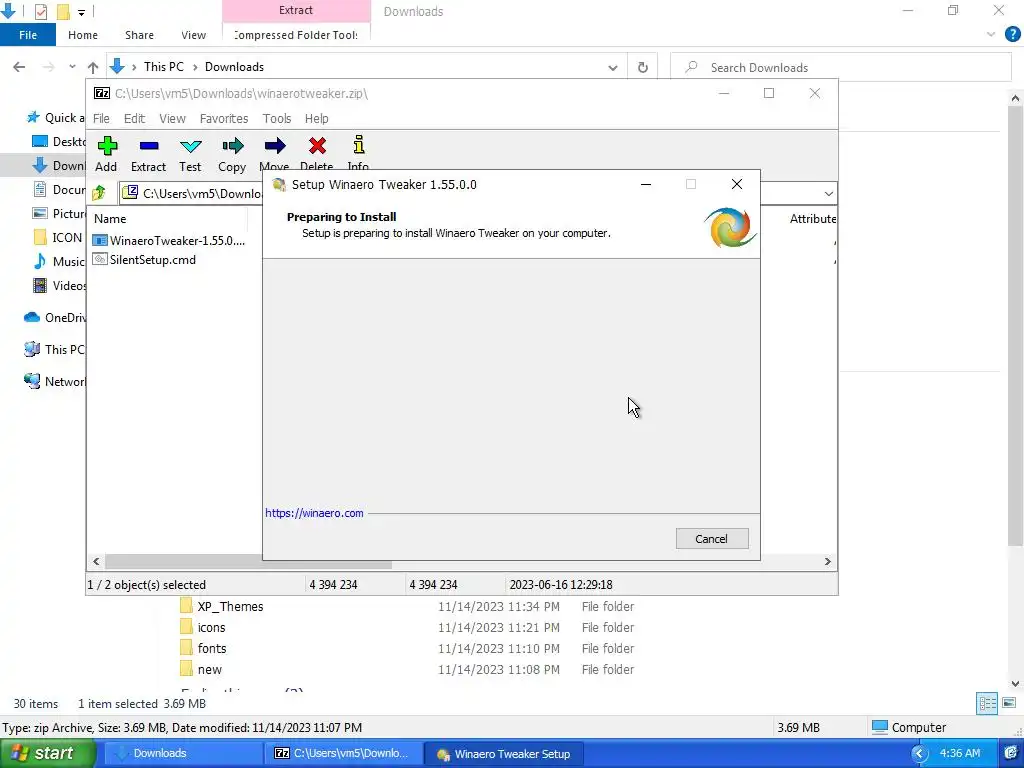The height and width of the screenshot is (768, 1024).
Task: Select the fonts folder
Action: [203, 648]
